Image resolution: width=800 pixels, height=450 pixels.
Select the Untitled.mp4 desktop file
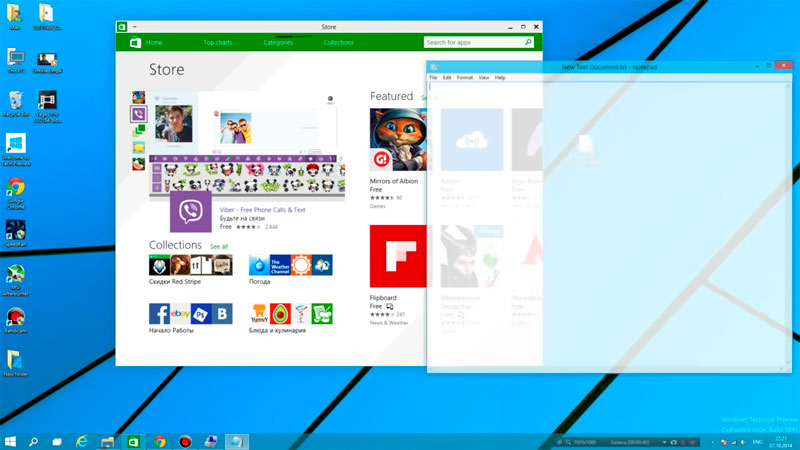[x=47, y=62]
